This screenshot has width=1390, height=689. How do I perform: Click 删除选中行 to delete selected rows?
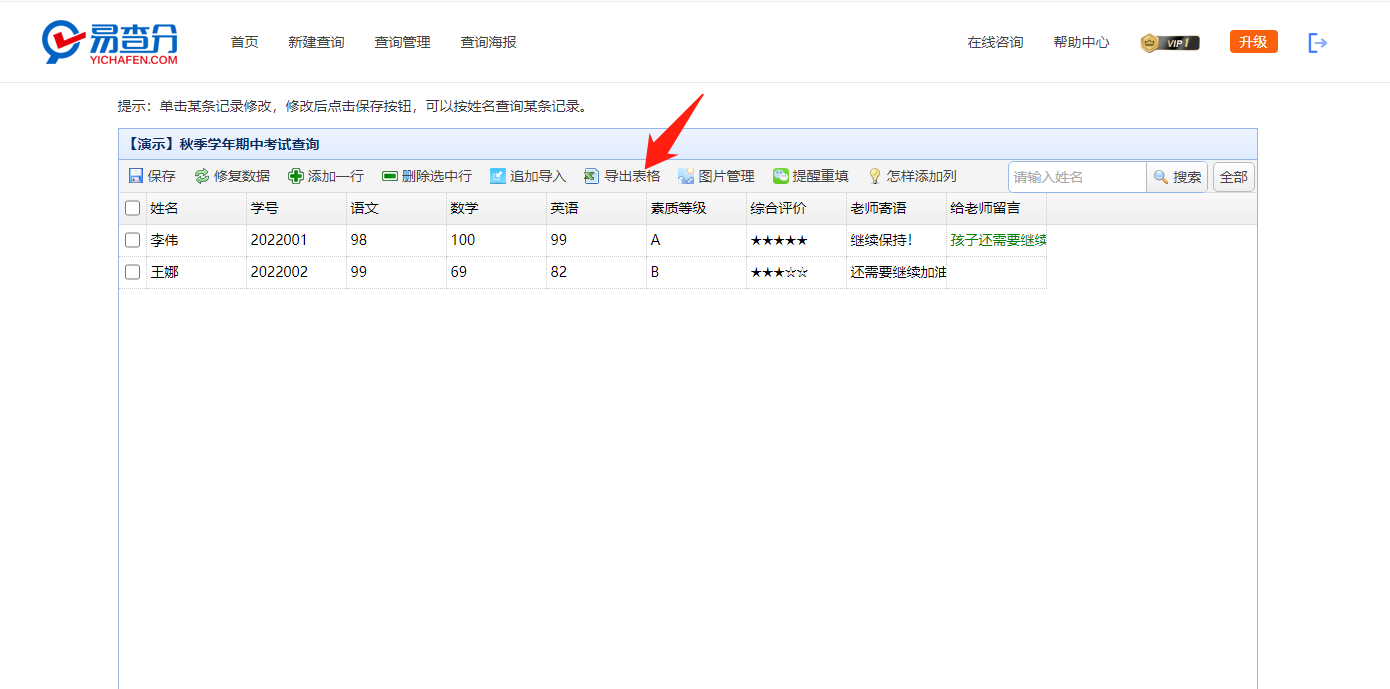coord(427,176)
